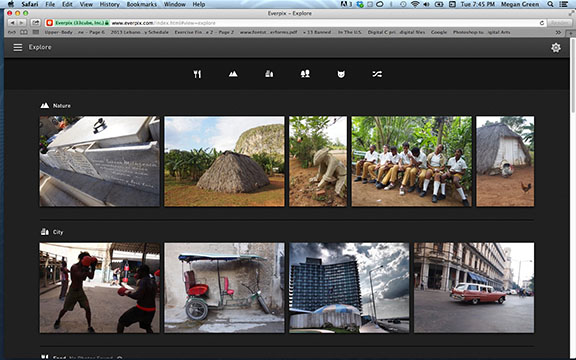Open the View menu

pyautogui.click(x=86, y=4)
